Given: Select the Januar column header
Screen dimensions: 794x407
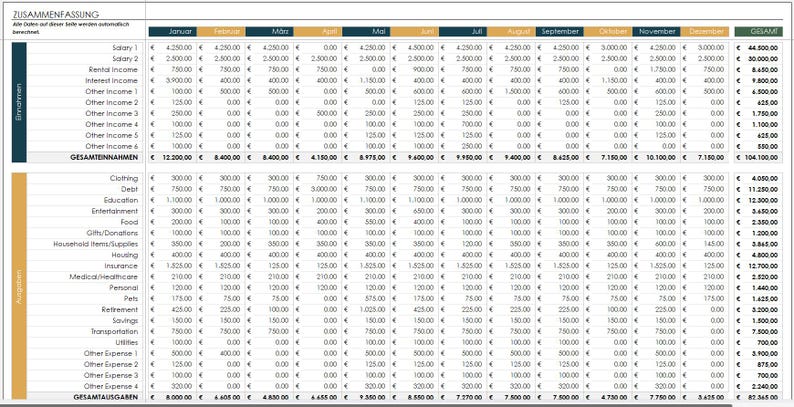Looking at the screenshot, I should [x=173, y=31].
